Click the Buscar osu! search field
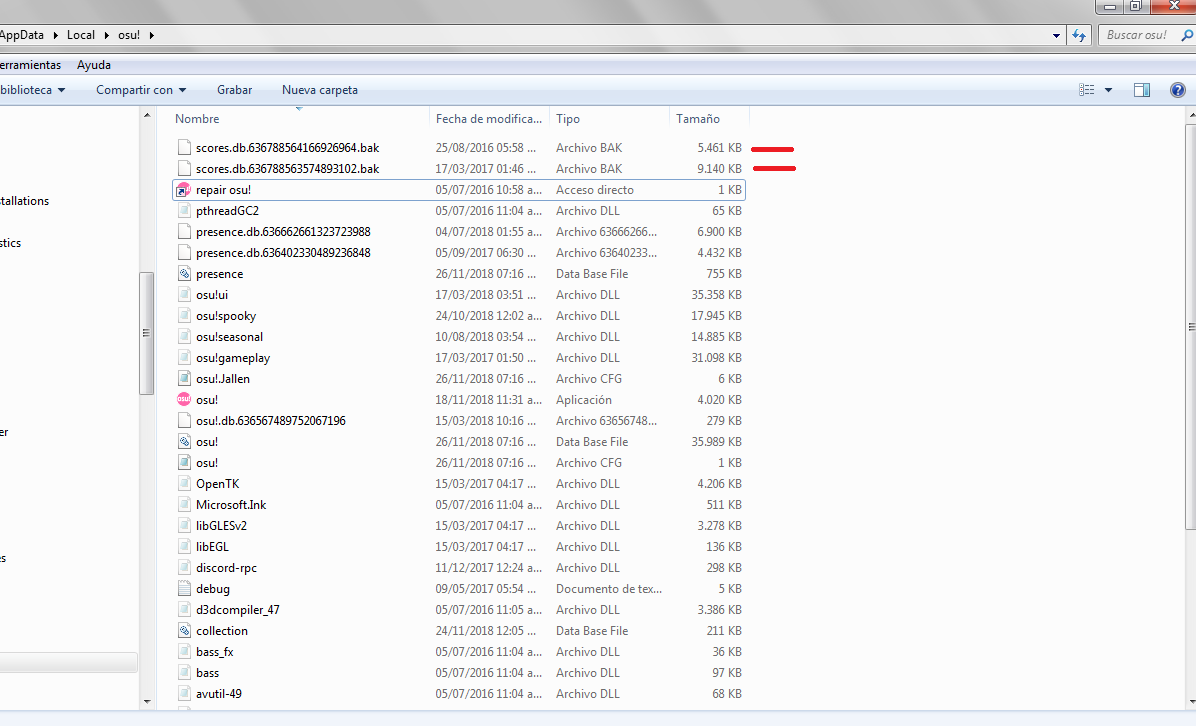 (1138, 35)
